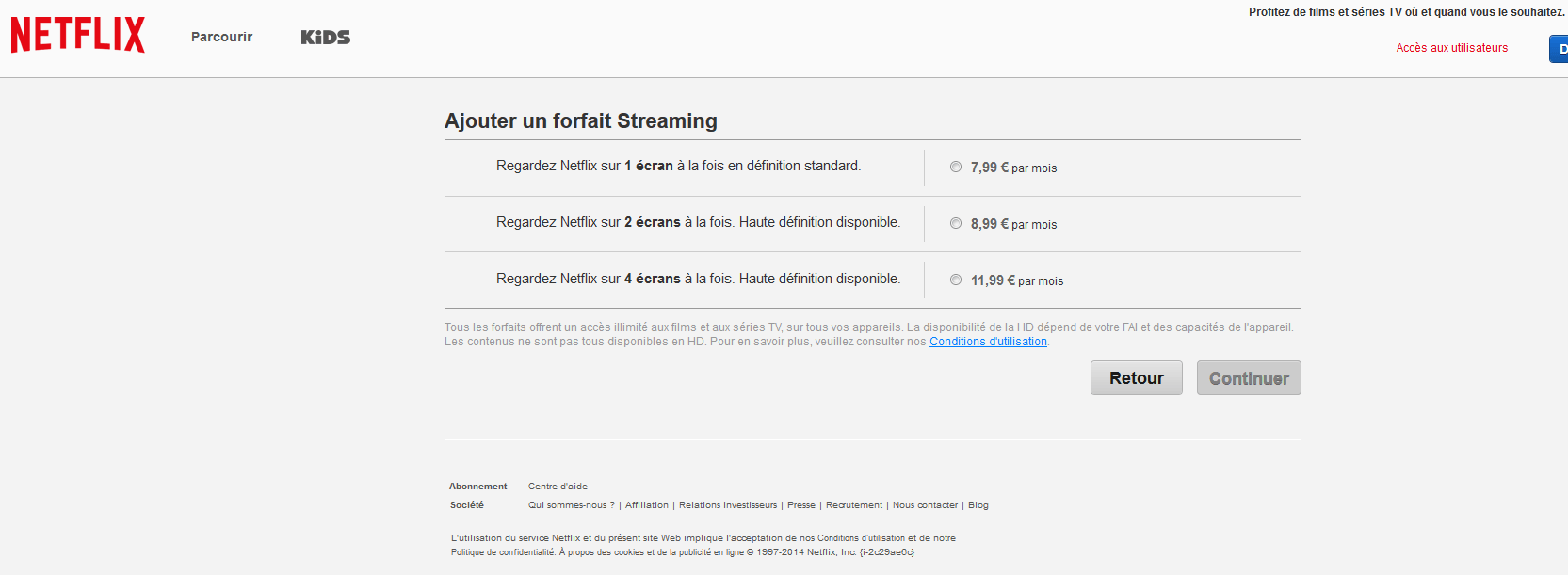1568x575 pixels.
Task: Open Qui sommes-nous ? footer link
Action: click(571, 505)
